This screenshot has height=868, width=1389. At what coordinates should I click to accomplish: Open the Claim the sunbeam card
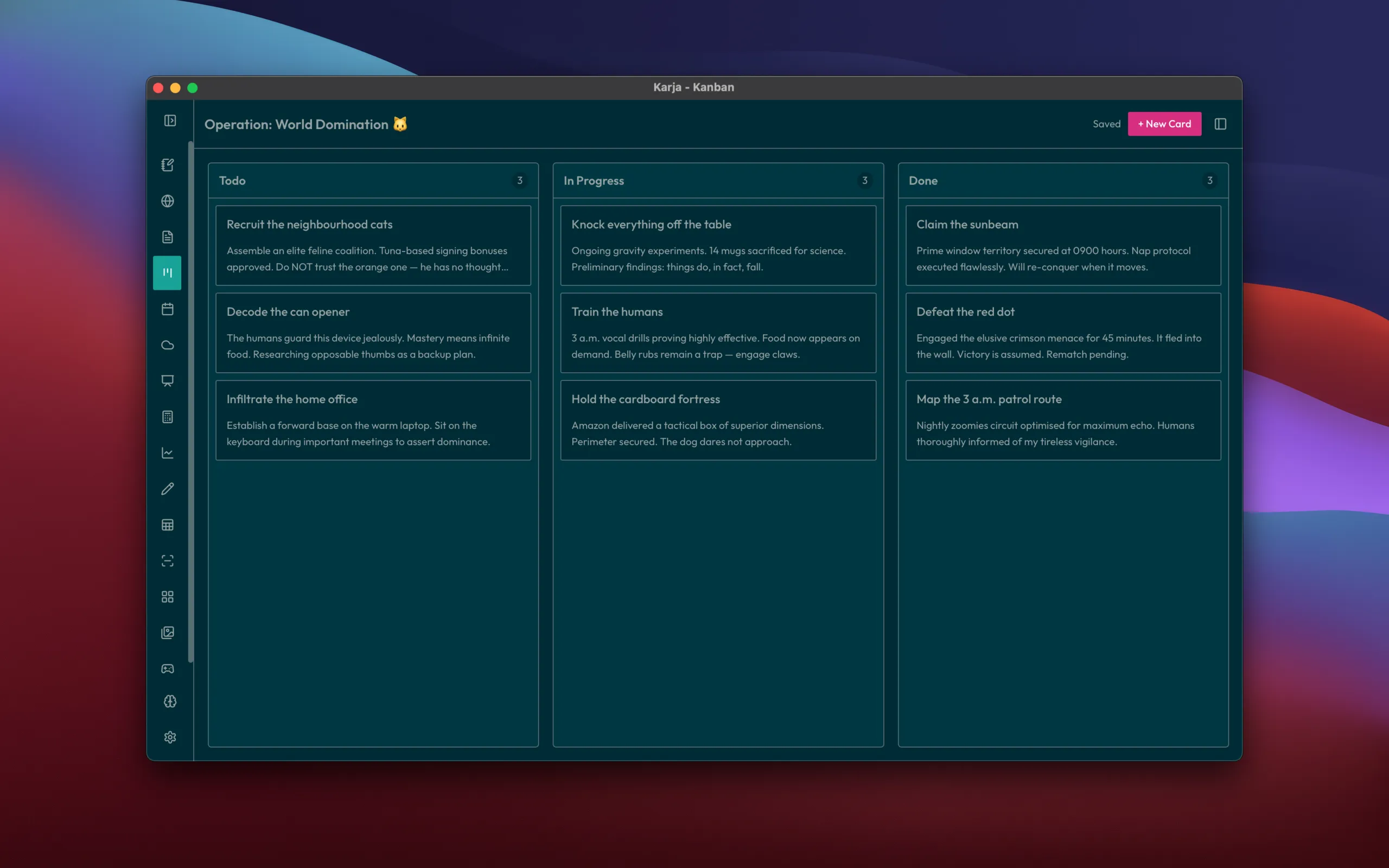point(1063,246)
